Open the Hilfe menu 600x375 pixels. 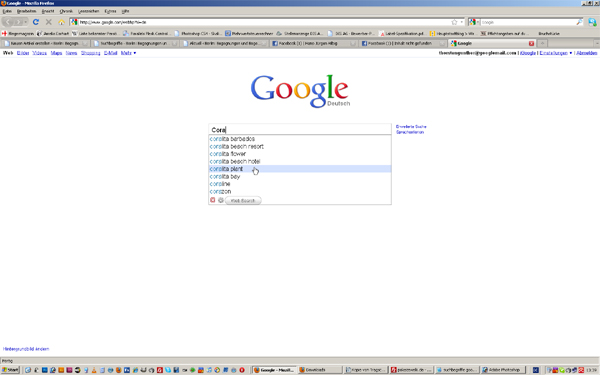[x=125, y=11]
